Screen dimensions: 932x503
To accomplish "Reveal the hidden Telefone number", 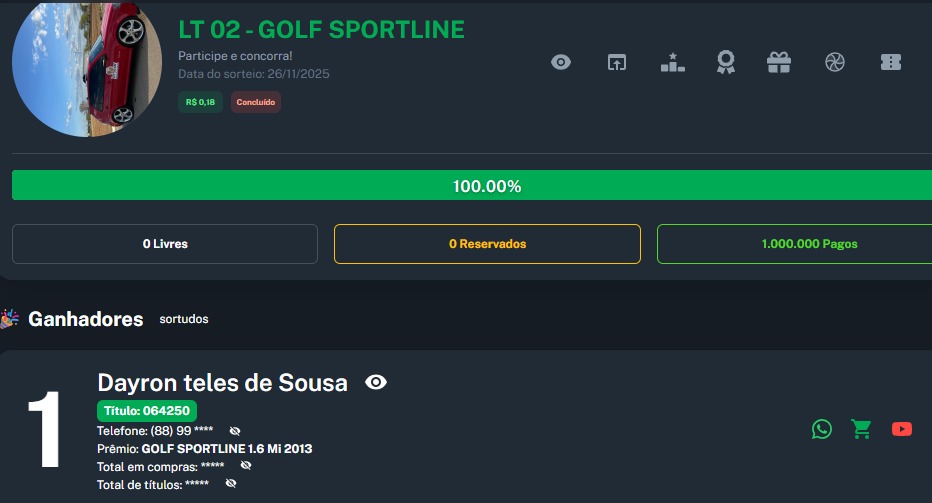I will pos(235,431).
